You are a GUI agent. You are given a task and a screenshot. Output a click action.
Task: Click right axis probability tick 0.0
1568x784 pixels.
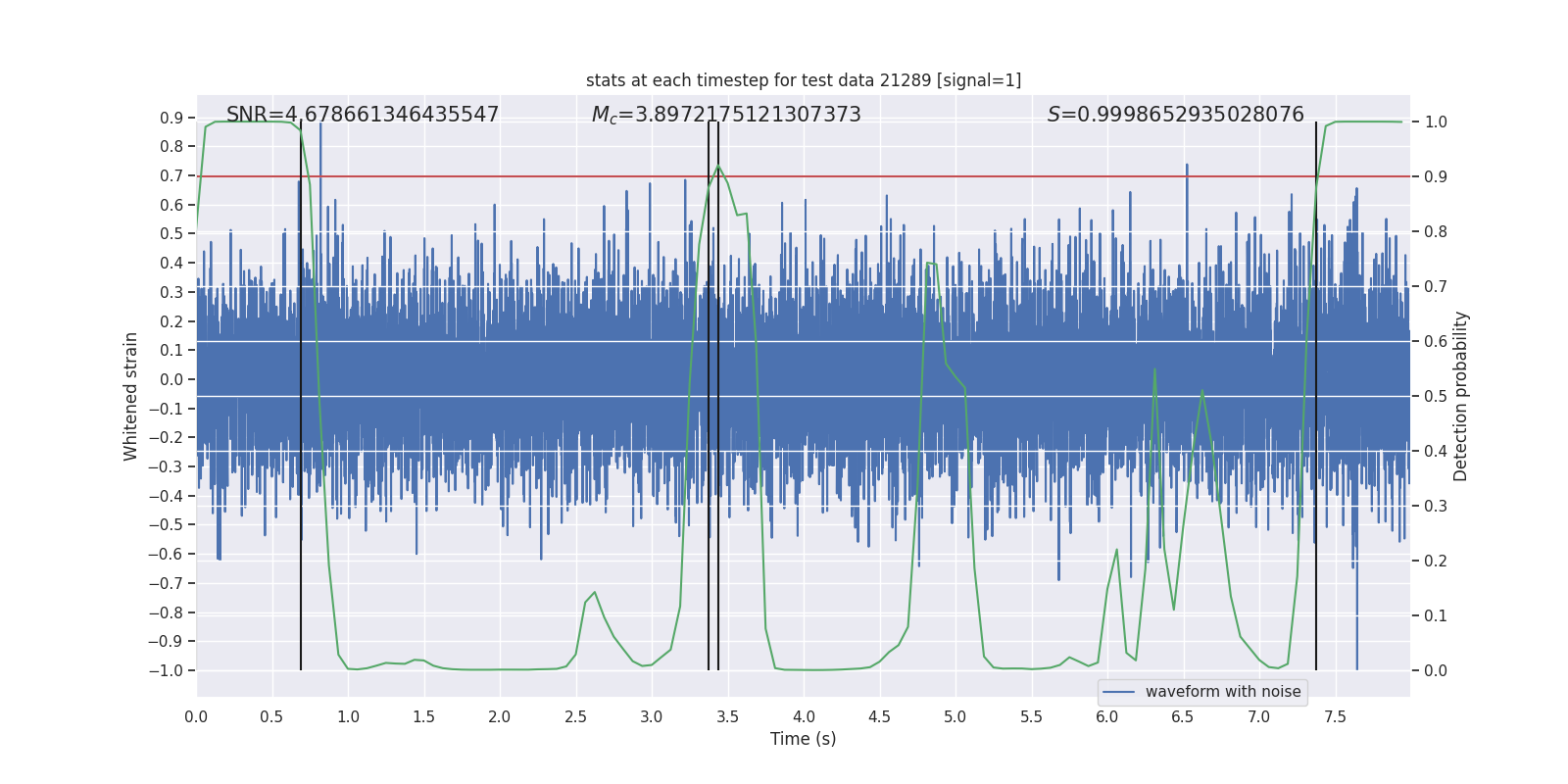click(1436, 671)
